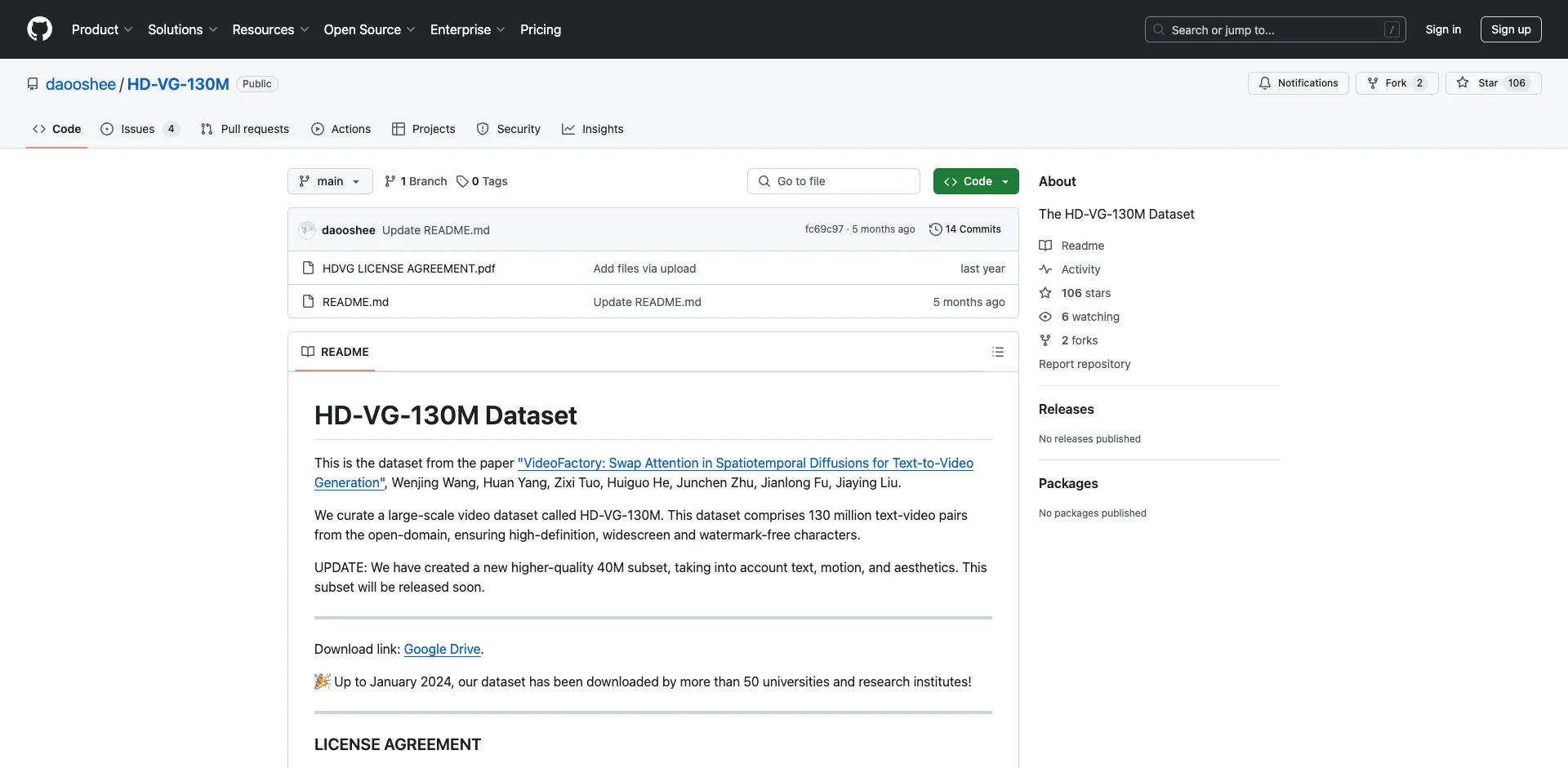Click the Go to file search box
Image resolution: width=1568 pixels, height=768 pixels.
click(x=834, y=181)
